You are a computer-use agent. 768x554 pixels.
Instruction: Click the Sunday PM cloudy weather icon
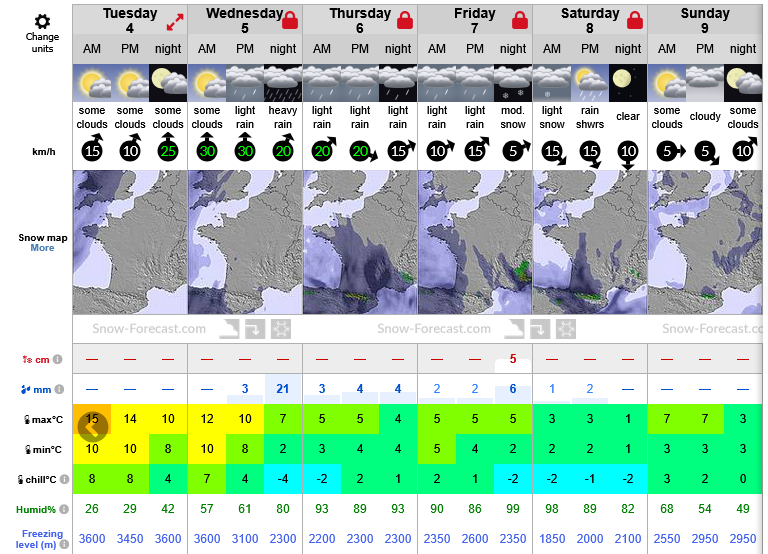tap(705, 83)
